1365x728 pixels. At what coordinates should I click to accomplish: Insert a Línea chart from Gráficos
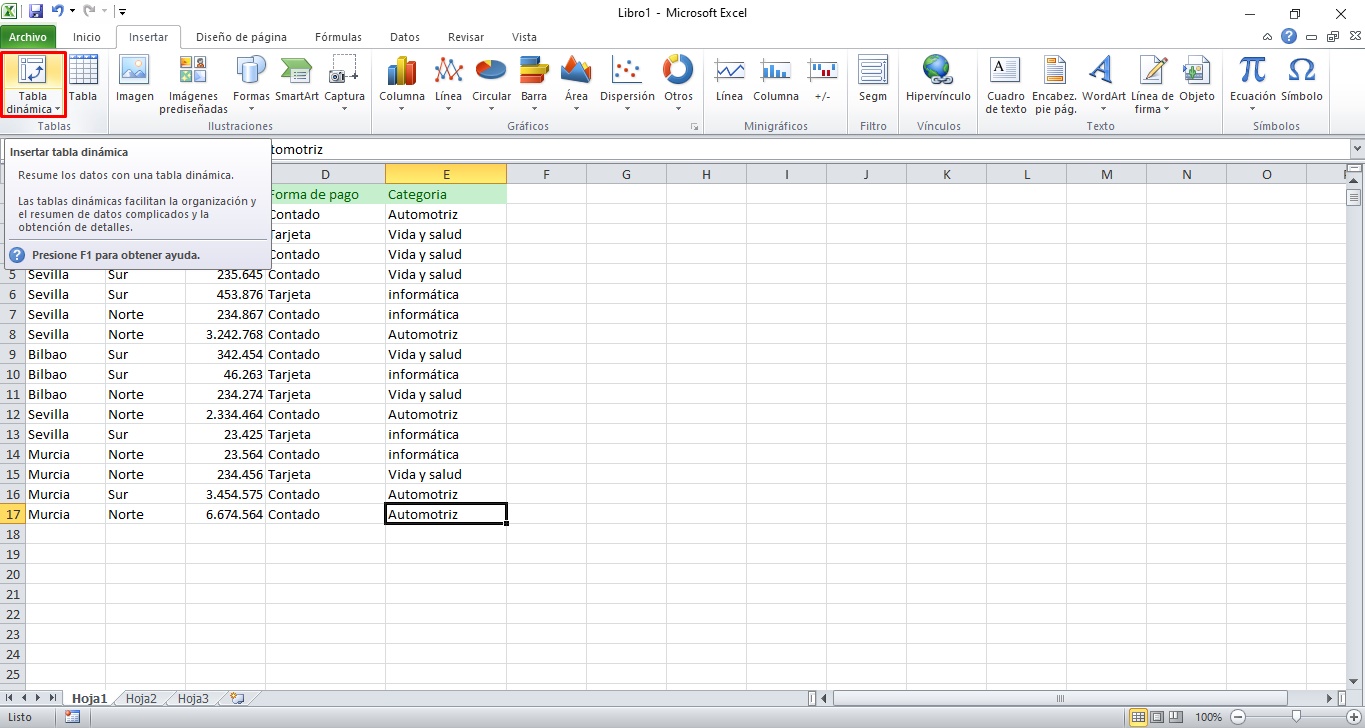[x=448, y=85]
